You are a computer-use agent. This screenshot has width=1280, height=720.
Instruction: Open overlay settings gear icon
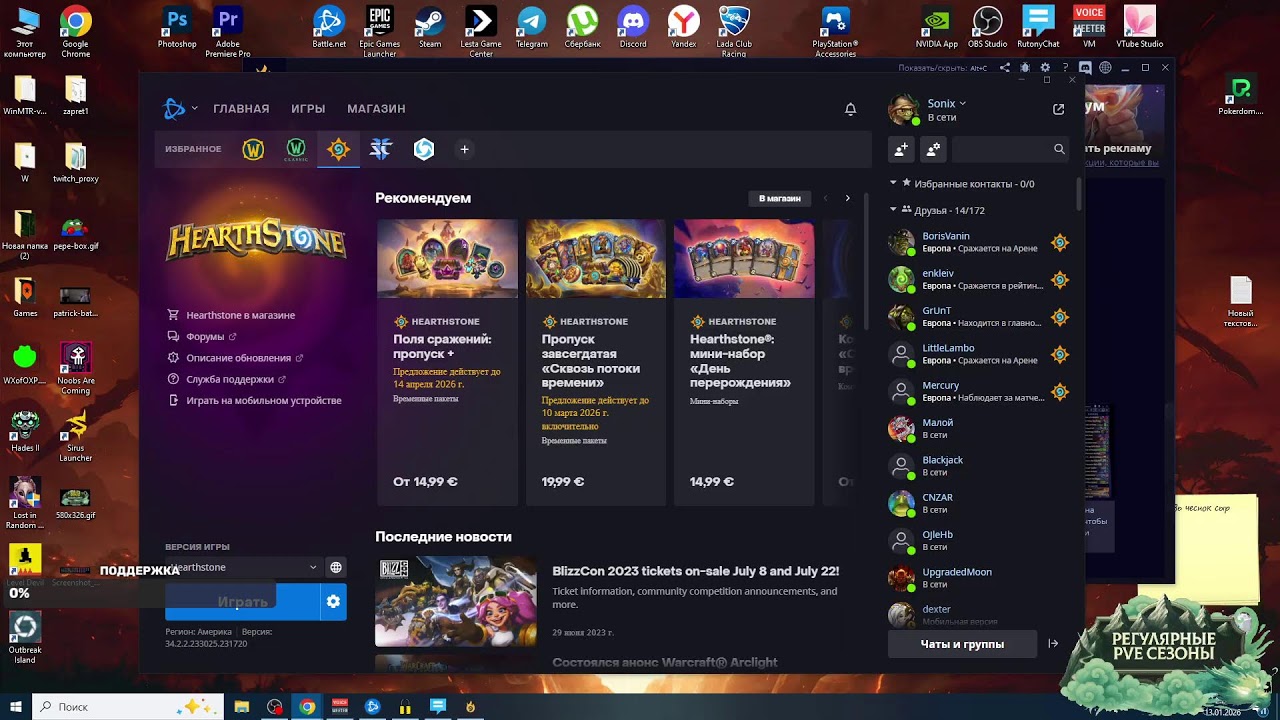[x=1045, y=68]
